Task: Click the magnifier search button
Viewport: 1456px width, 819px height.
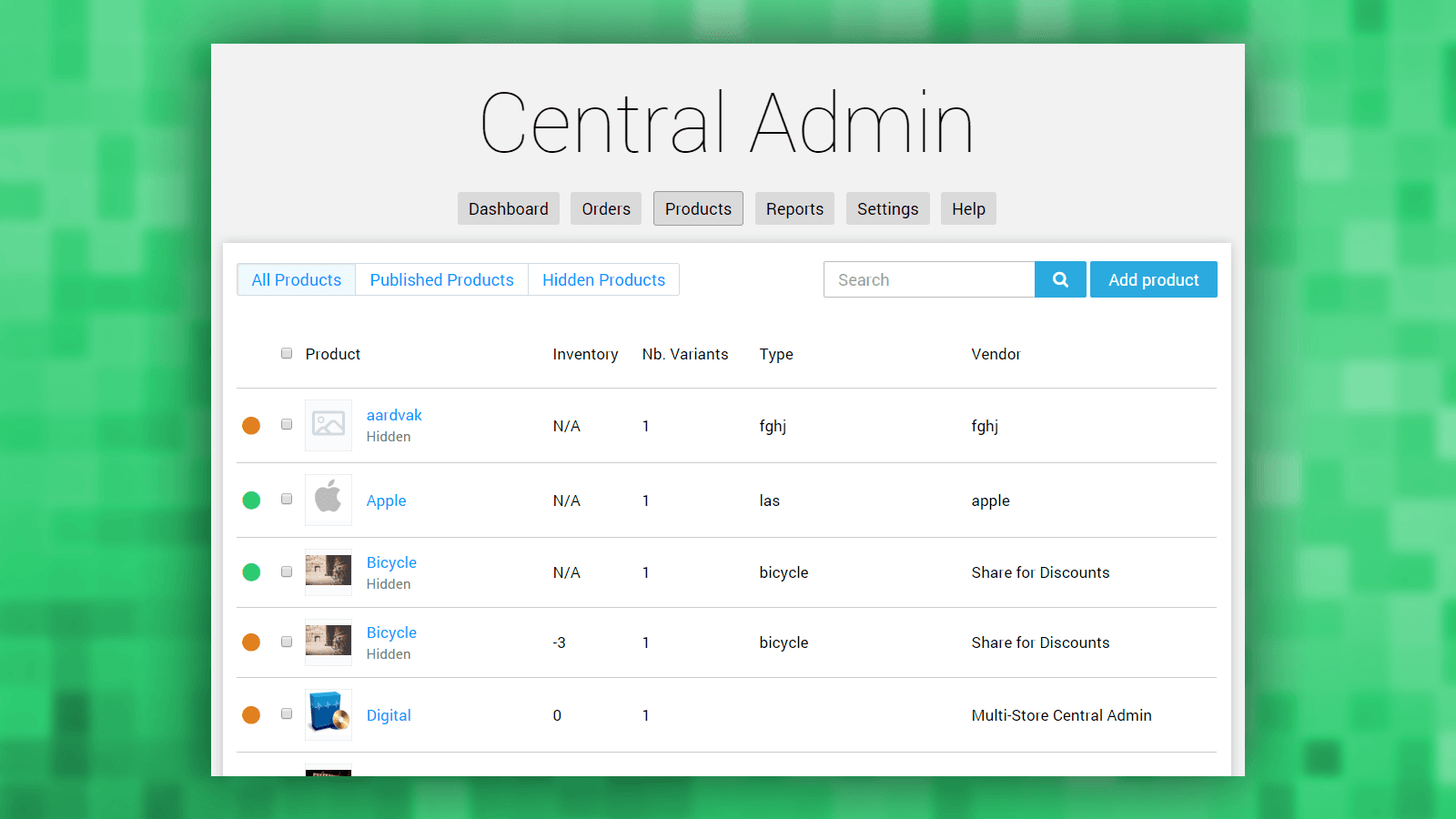Action: (1060, 279)
